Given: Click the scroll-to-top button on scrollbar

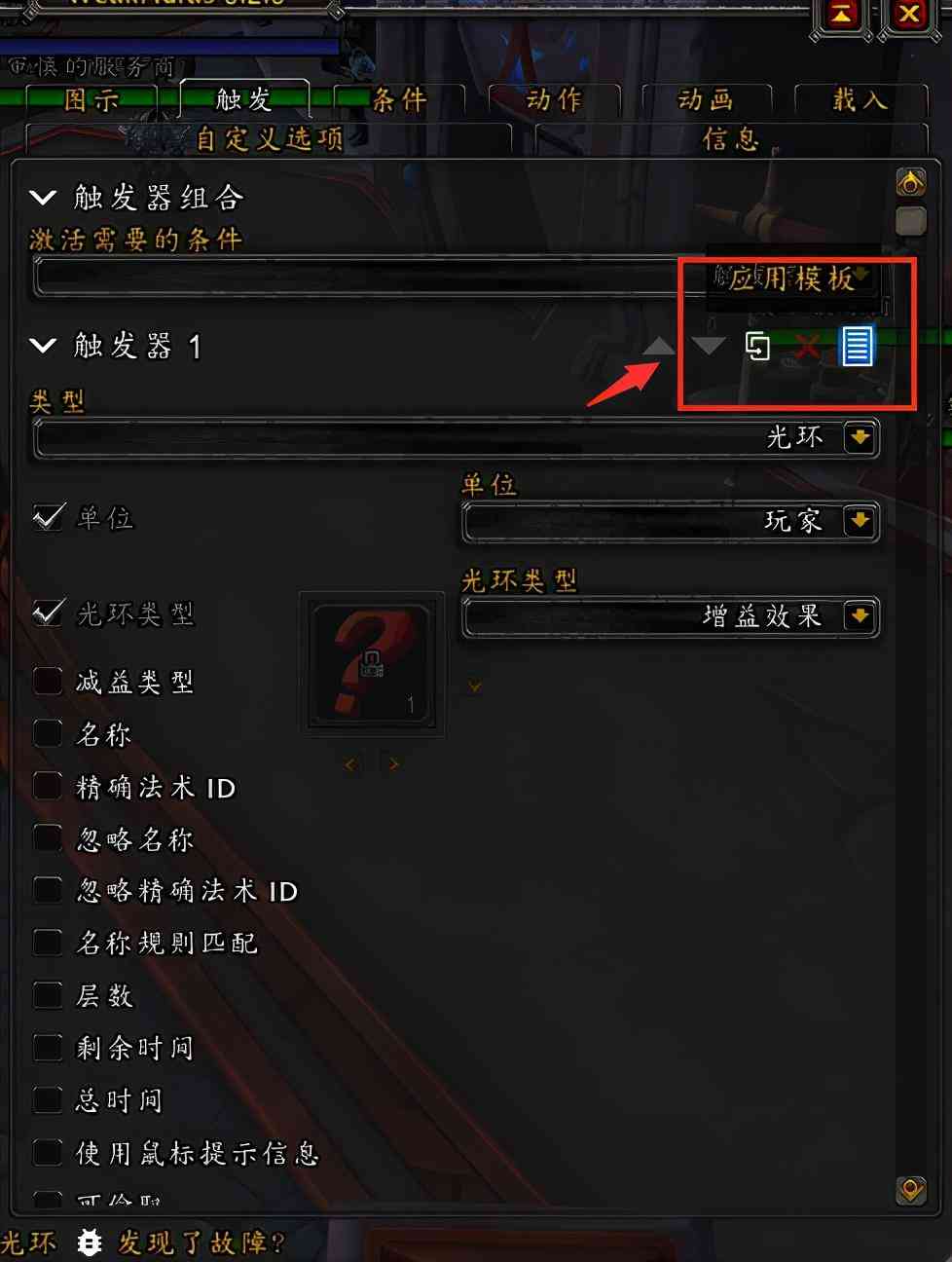Looking at the screenshot, I should click(910, 182).
